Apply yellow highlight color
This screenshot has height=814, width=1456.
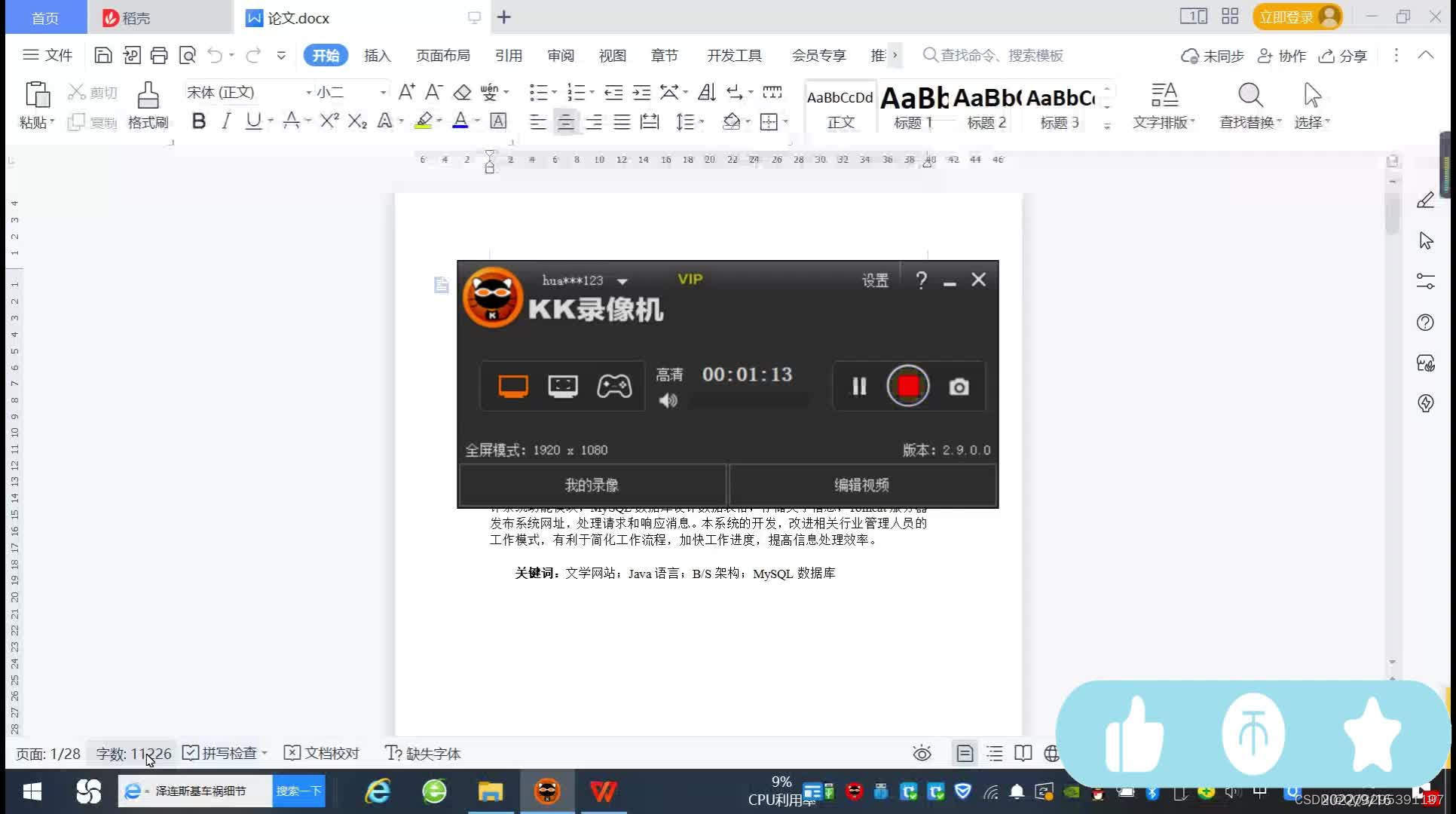coord(424,121)
